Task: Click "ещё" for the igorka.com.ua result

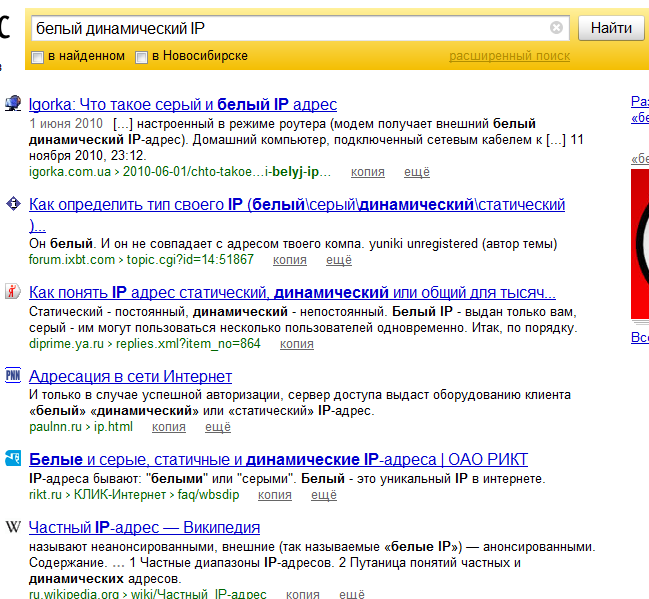Action: point(417,172)
